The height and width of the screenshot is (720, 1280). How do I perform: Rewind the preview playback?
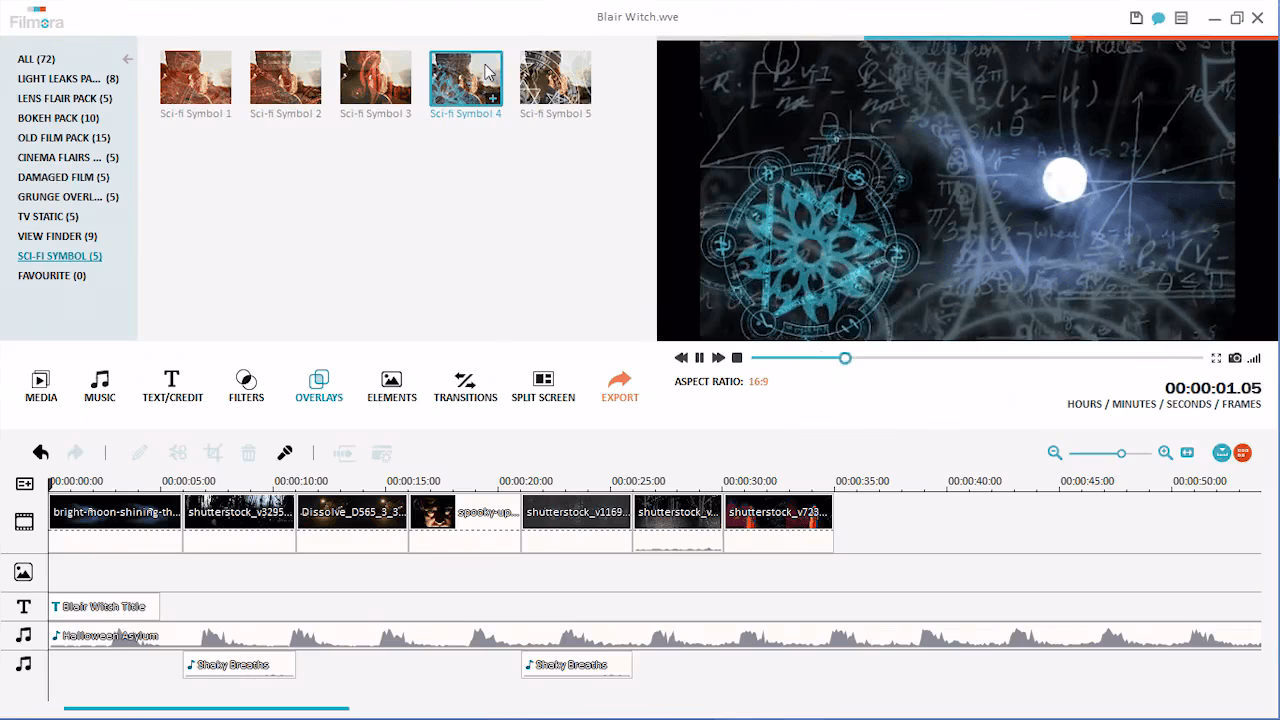(x=681, y=358)
